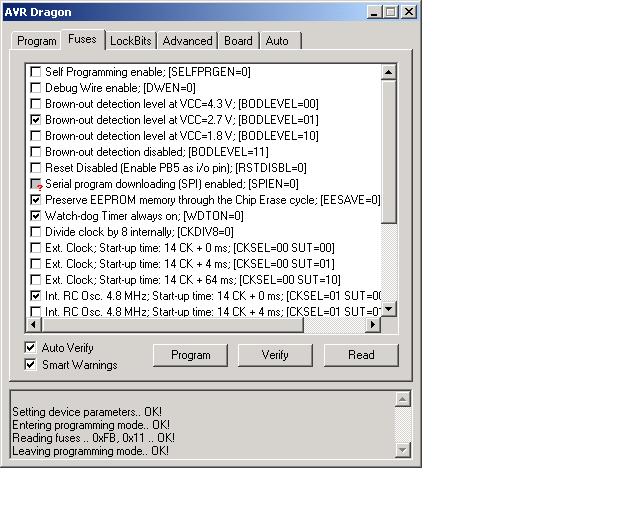Click 'Leaving programming mode.. OK!' log line
The image size is (640, 512).
(91, 451)
